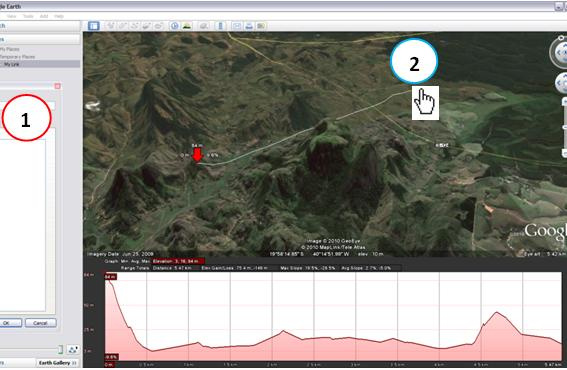
Task: Toggle the sunlight toolbar icon
Action: pos(187,26)
